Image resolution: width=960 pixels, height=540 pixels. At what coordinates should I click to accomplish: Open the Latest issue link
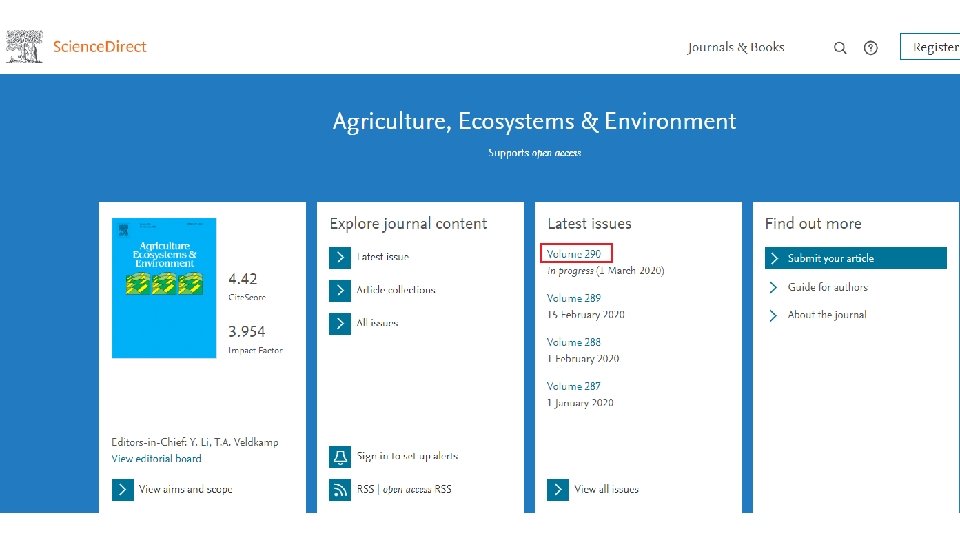(383, 257)
